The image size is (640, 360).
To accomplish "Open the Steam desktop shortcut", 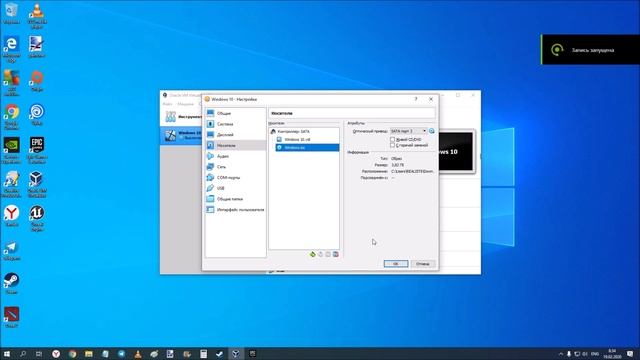I will 11,284.
